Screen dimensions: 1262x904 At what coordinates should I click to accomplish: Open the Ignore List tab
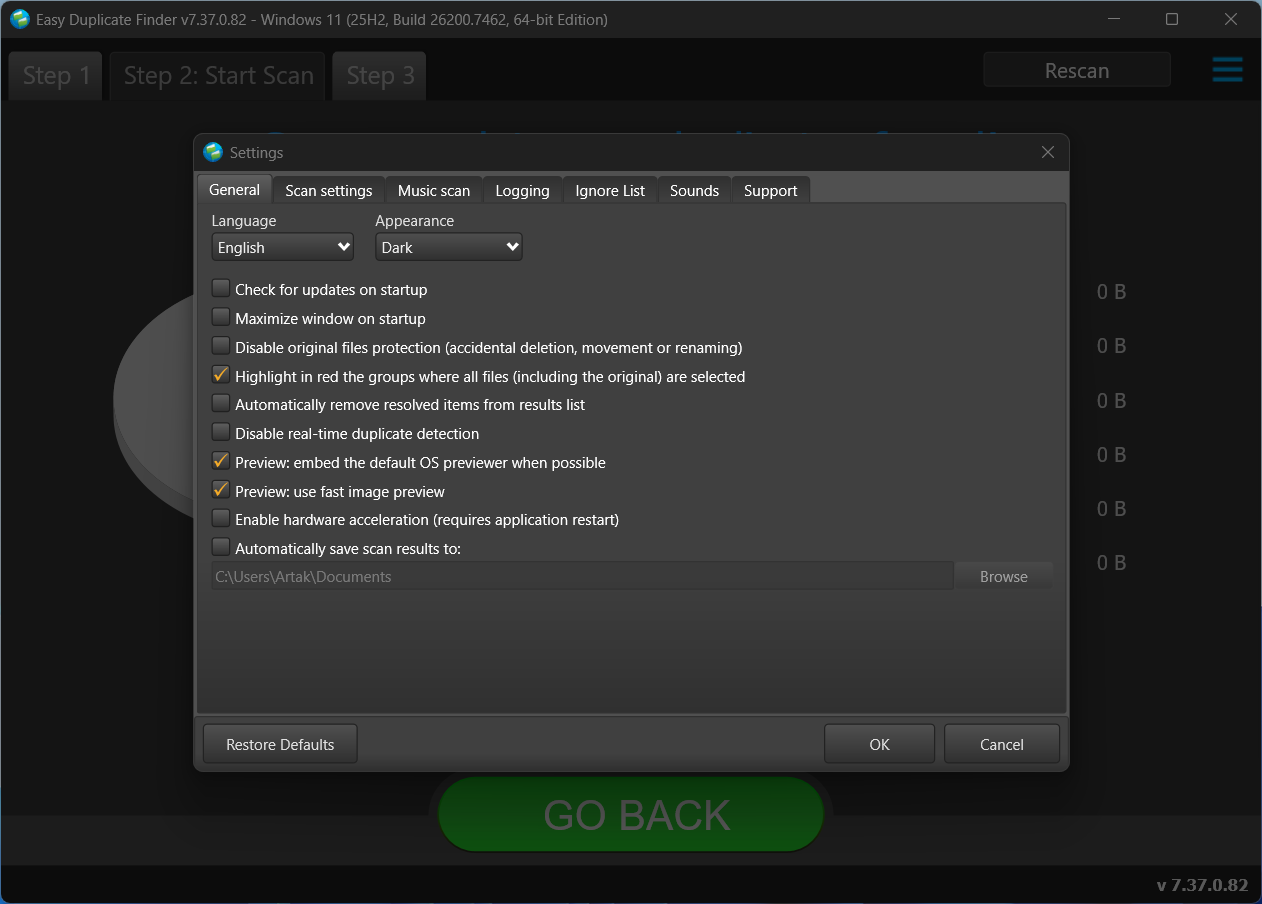tap(610, 190)
